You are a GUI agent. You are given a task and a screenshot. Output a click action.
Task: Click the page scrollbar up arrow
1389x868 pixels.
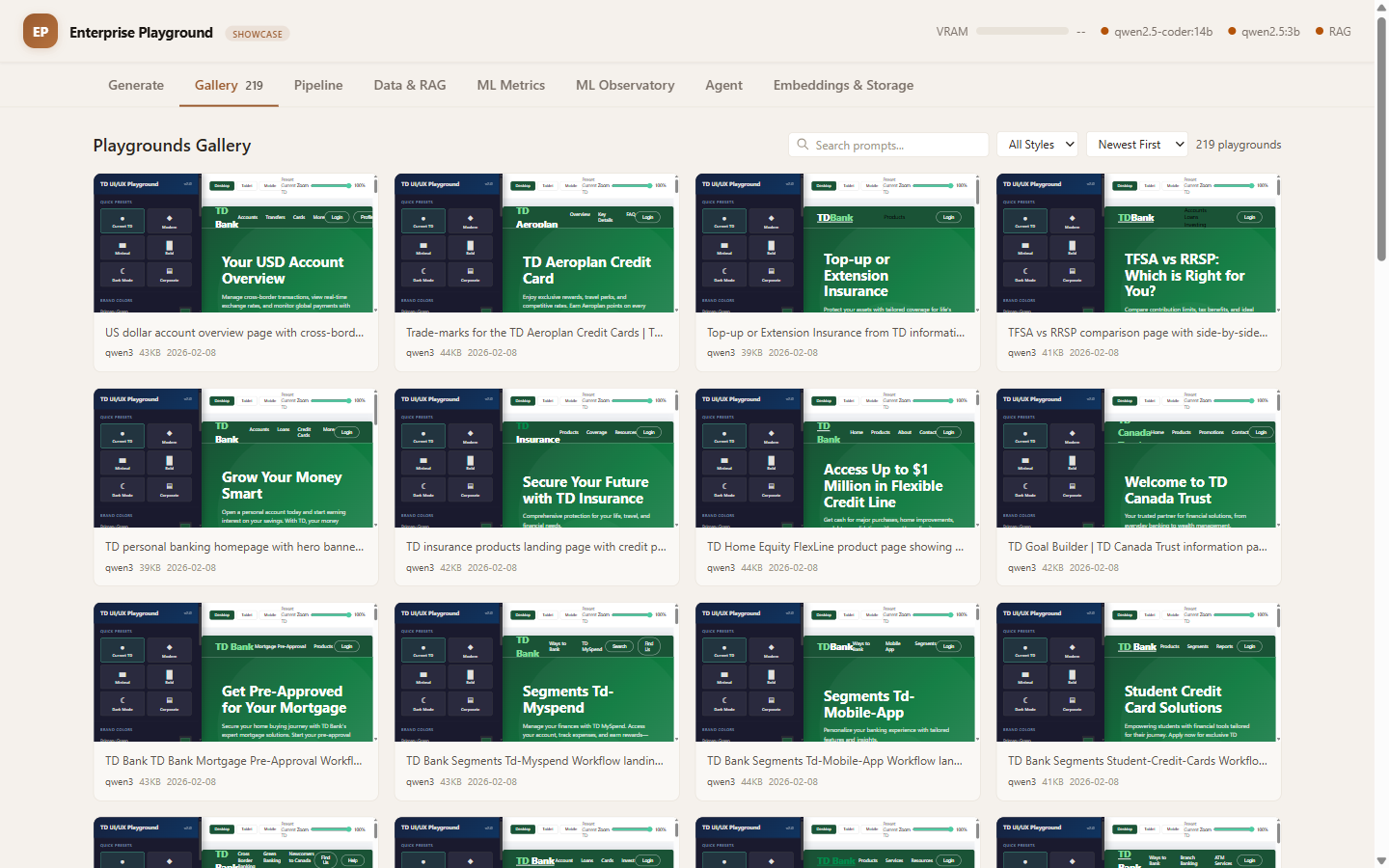[1381, 6]
